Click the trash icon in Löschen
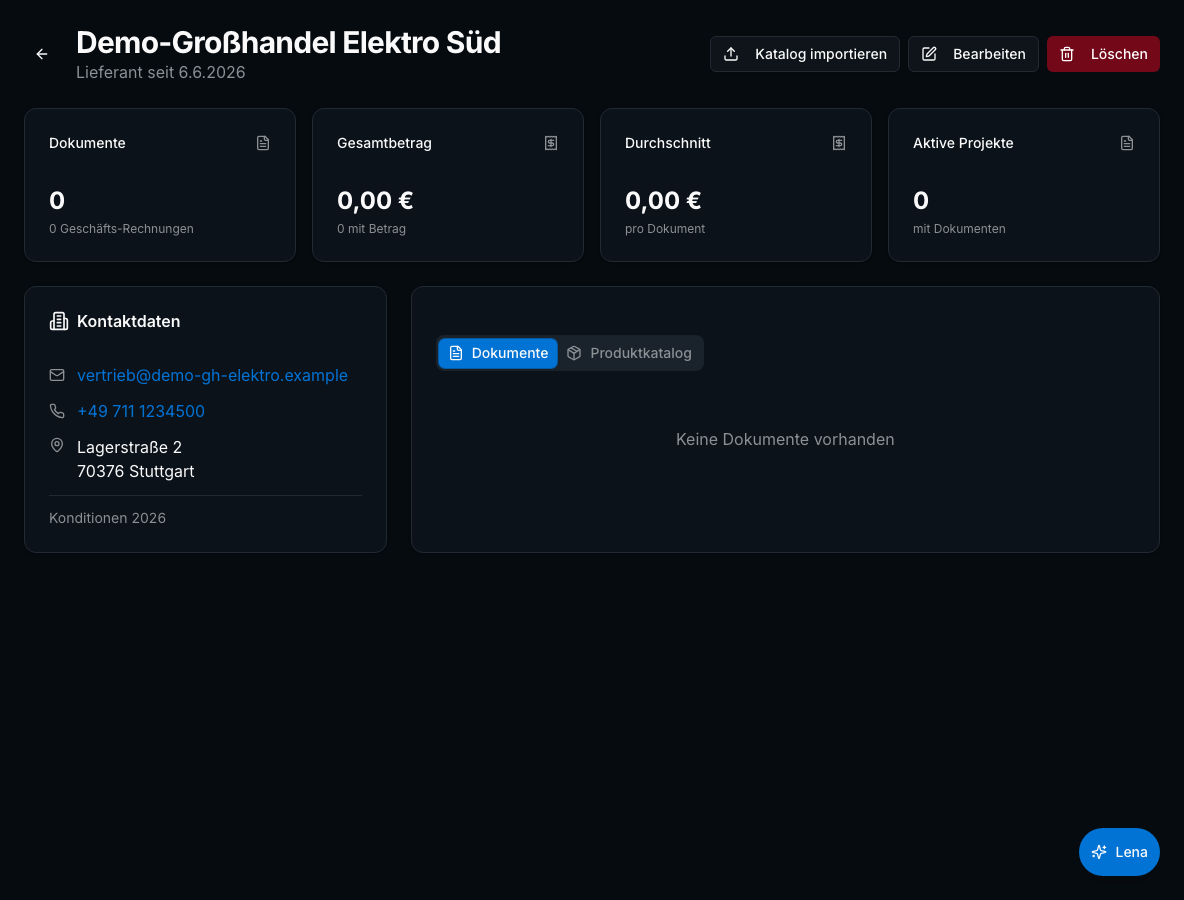 point(1067,54)
